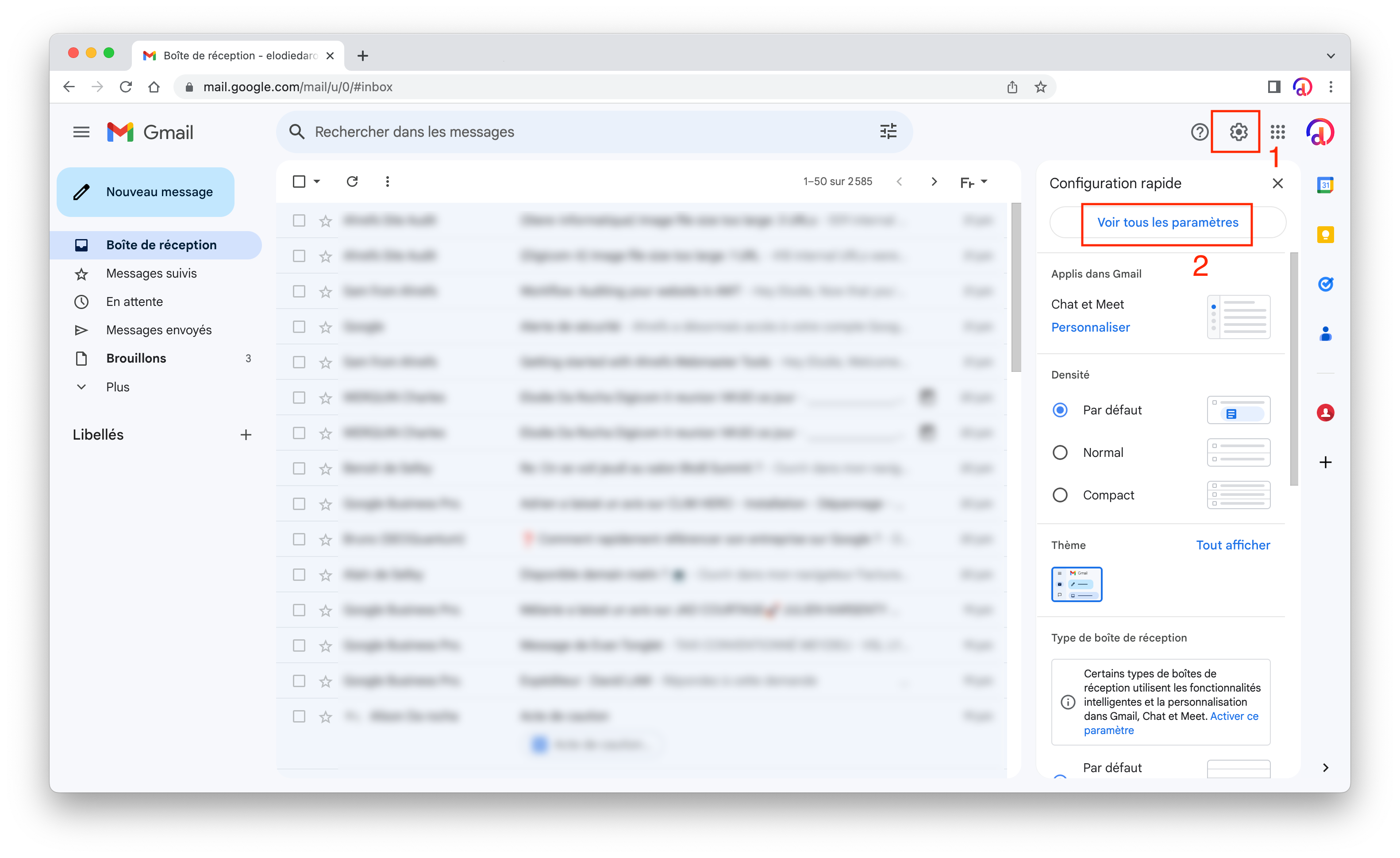Check the first message row's checkbox
Viewport: 1400px width, 858px height.
pyautogui.click(x=299, y=220)
